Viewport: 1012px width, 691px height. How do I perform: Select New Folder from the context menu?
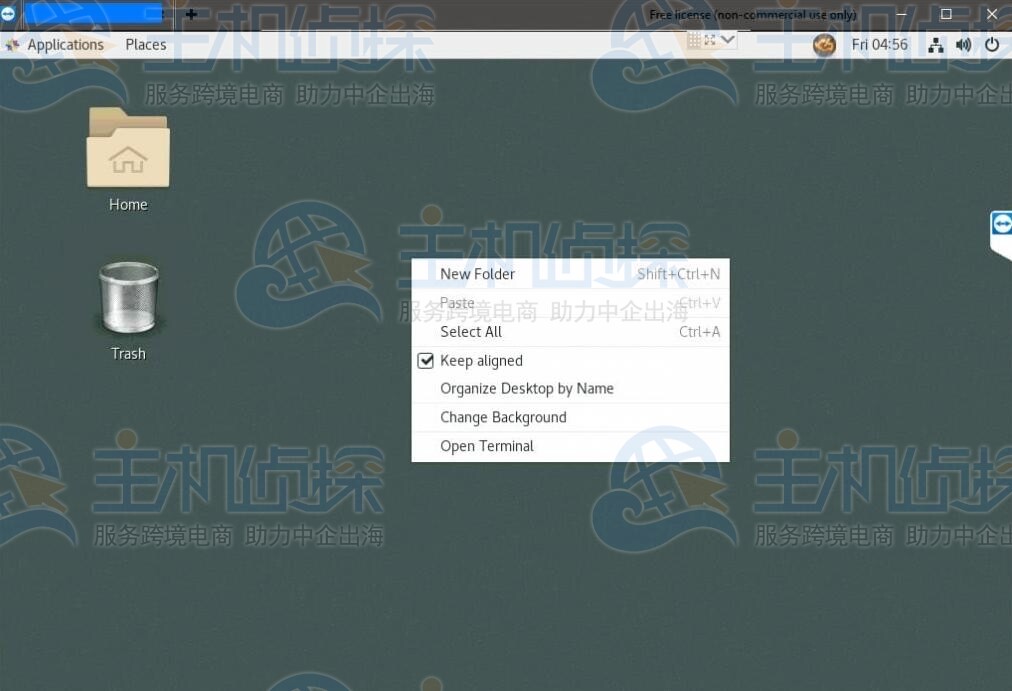click(478, 273)
